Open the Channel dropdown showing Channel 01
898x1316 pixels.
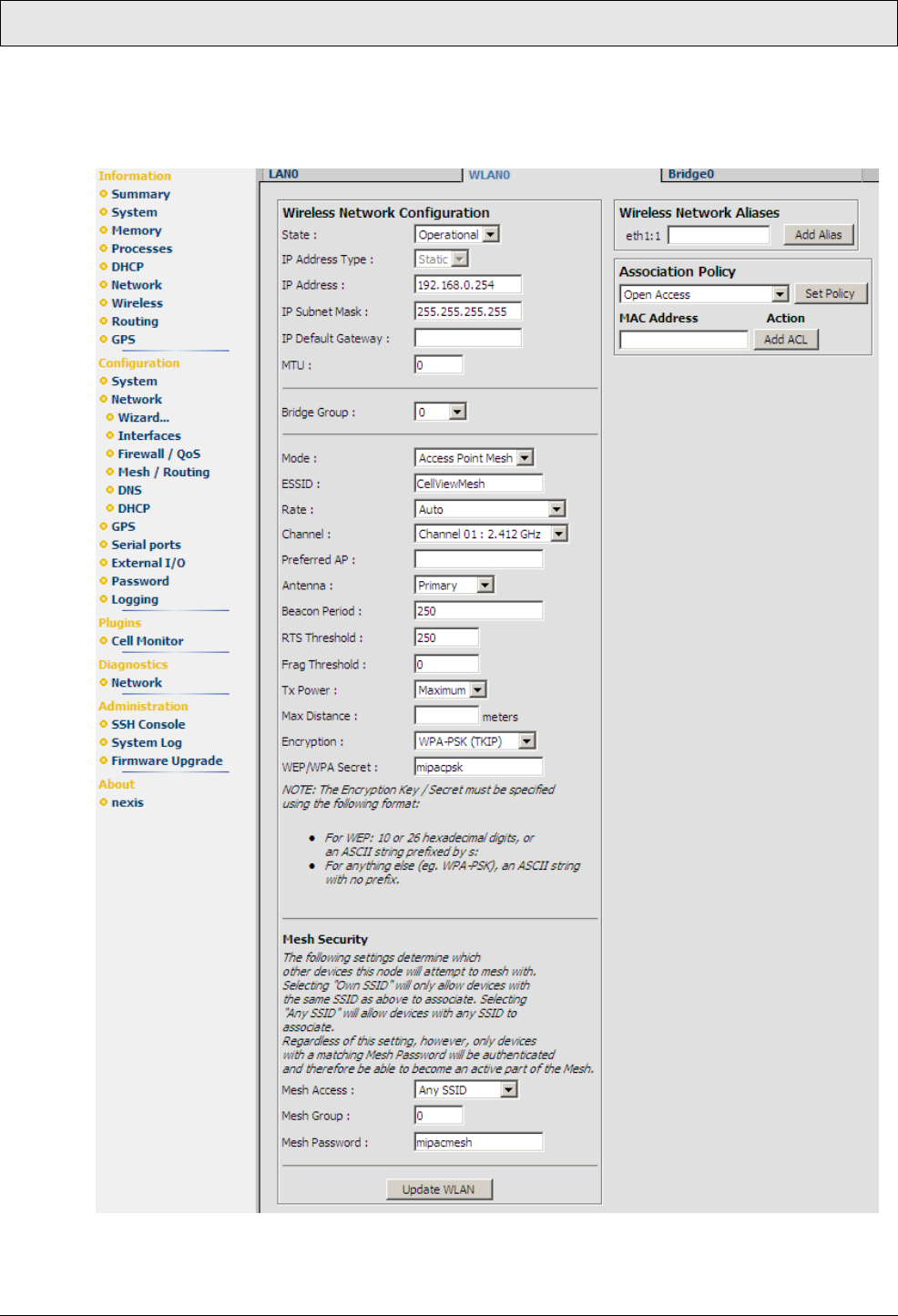(x=492, y=534)
